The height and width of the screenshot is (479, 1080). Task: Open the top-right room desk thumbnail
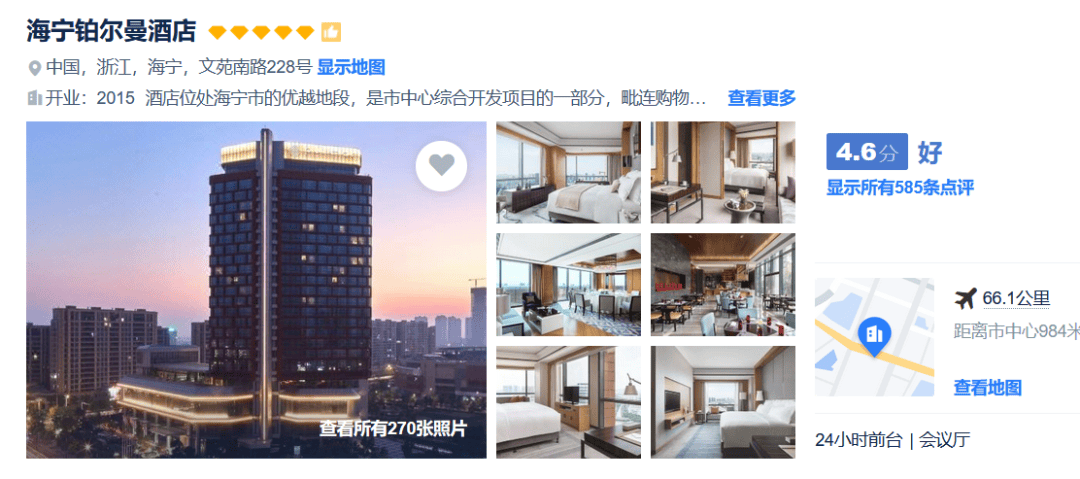723,172
